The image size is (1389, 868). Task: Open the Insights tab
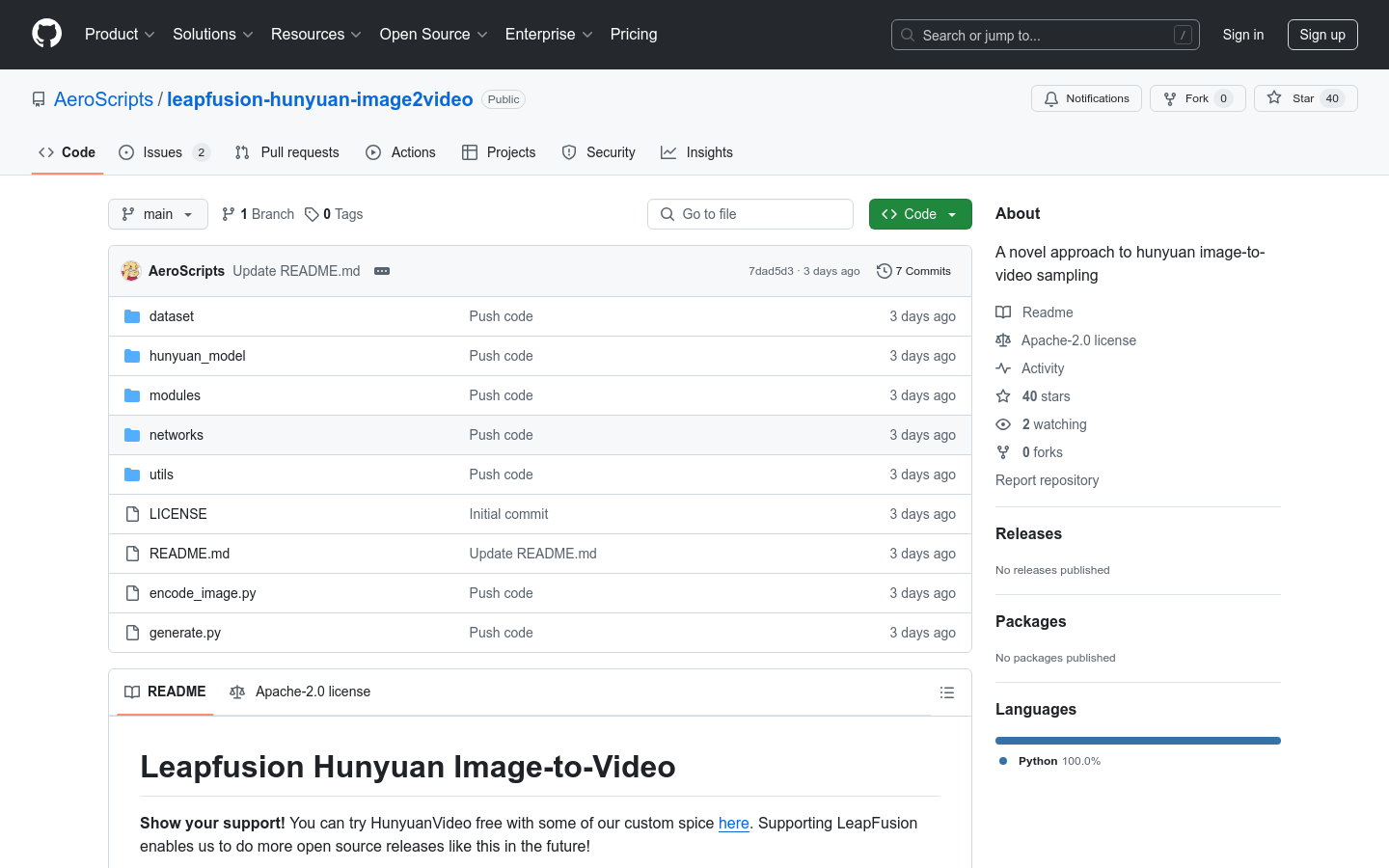point(696,152)
